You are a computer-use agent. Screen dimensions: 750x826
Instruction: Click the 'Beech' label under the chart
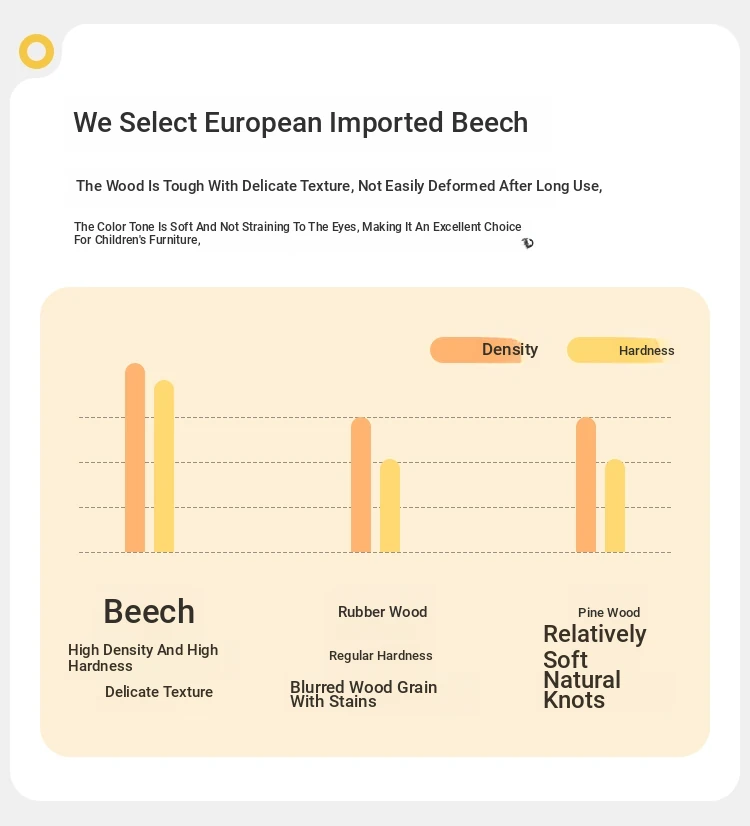[149, 612]
